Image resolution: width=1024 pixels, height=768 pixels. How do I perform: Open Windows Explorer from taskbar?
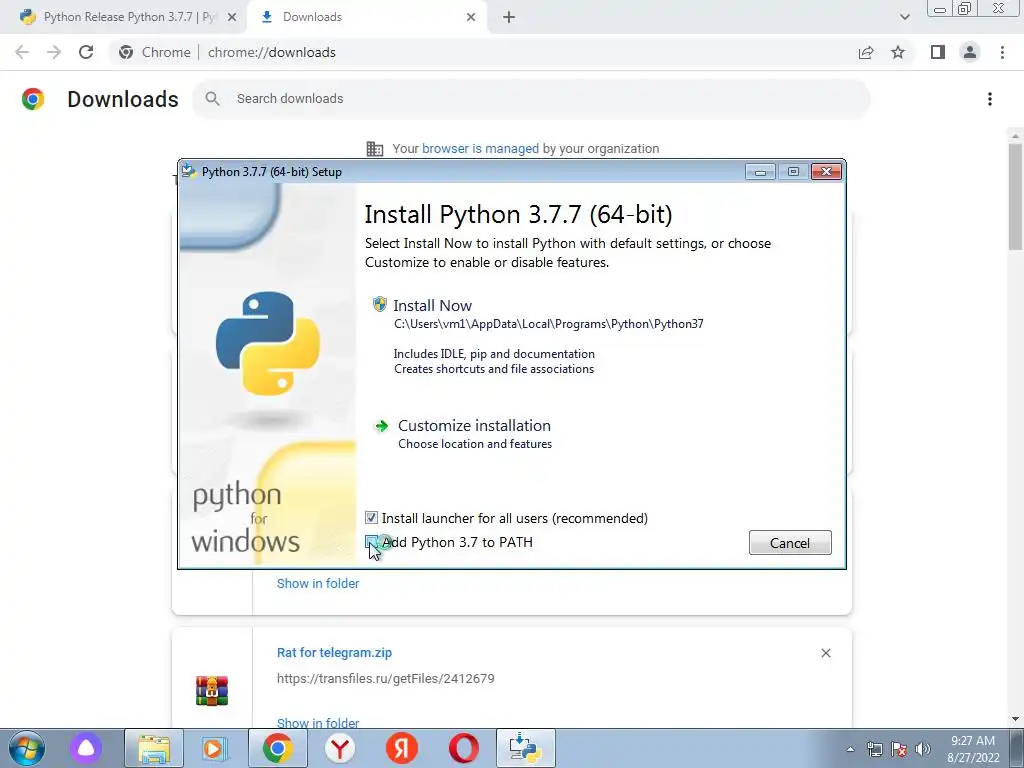coord(153,748)
